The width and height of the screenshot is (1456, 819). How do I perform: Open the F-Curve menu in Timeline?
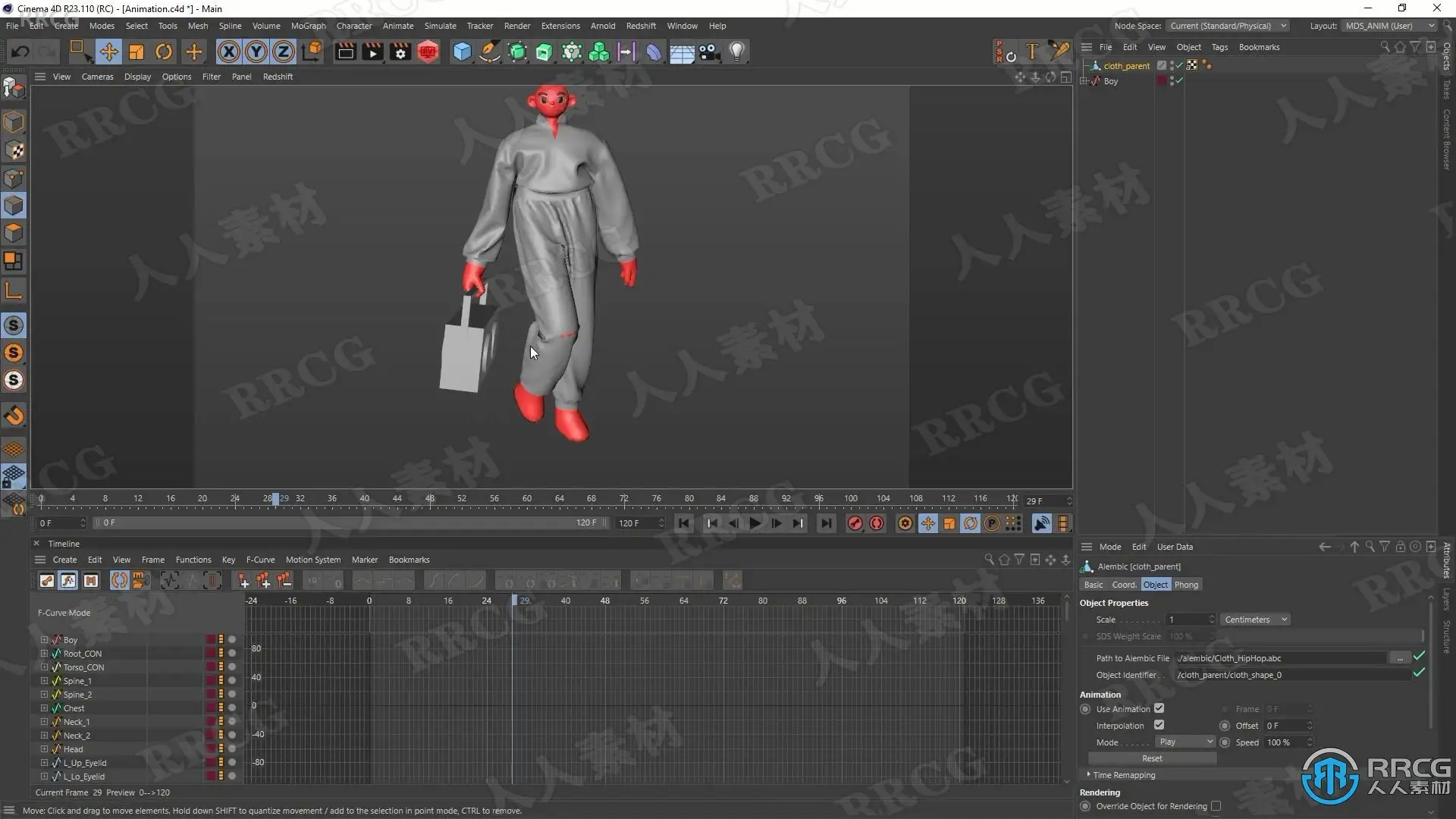[260, 560]
